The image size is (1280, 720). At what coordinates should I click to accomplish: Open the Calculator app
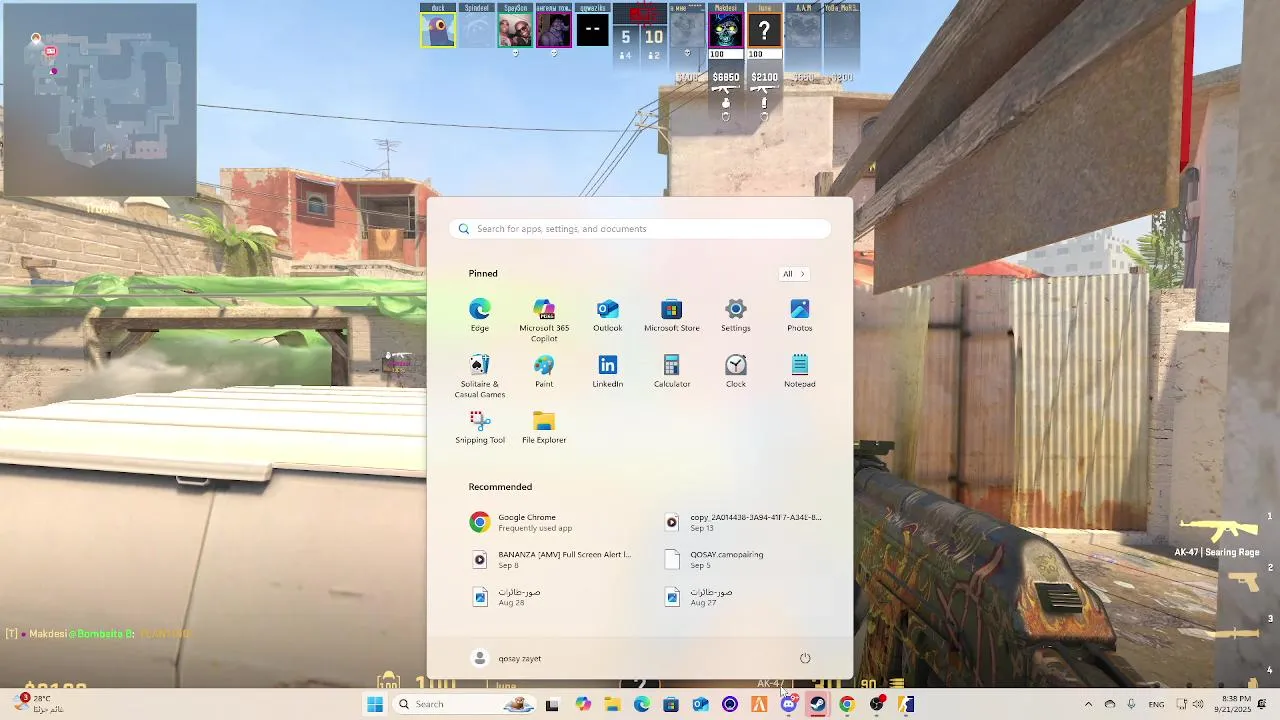pos(672,371)
